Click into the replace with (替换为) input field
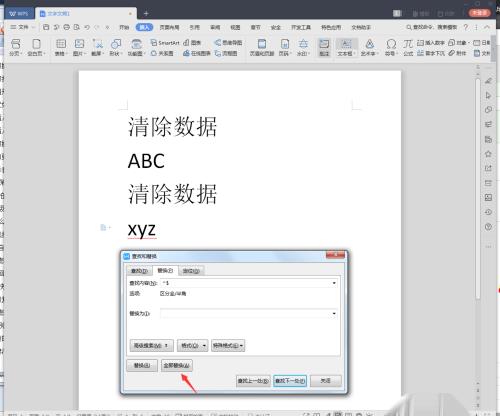This screenshot has width=500, height=416. pos(245,314)
